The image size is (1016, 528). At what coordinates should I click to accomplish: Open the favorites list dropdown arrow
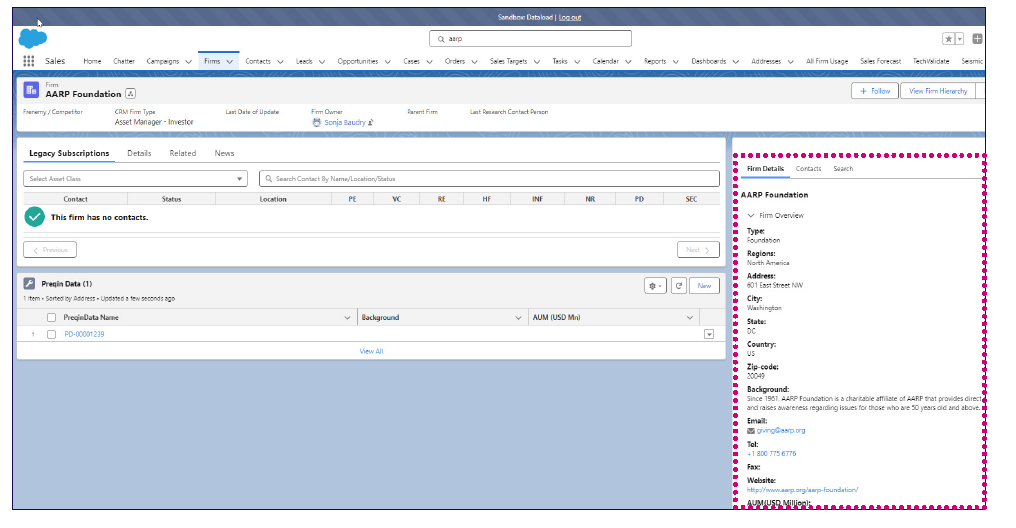pyautogui.click(x=960, y=39)
